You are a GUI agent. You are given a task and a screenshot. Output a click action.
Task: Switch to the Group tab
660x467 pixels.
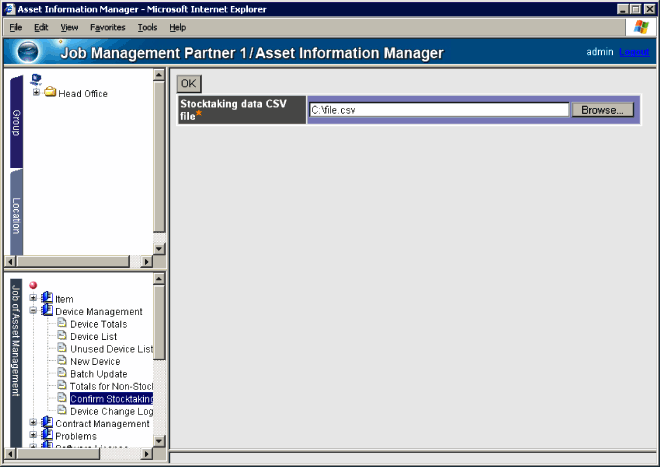16,122
